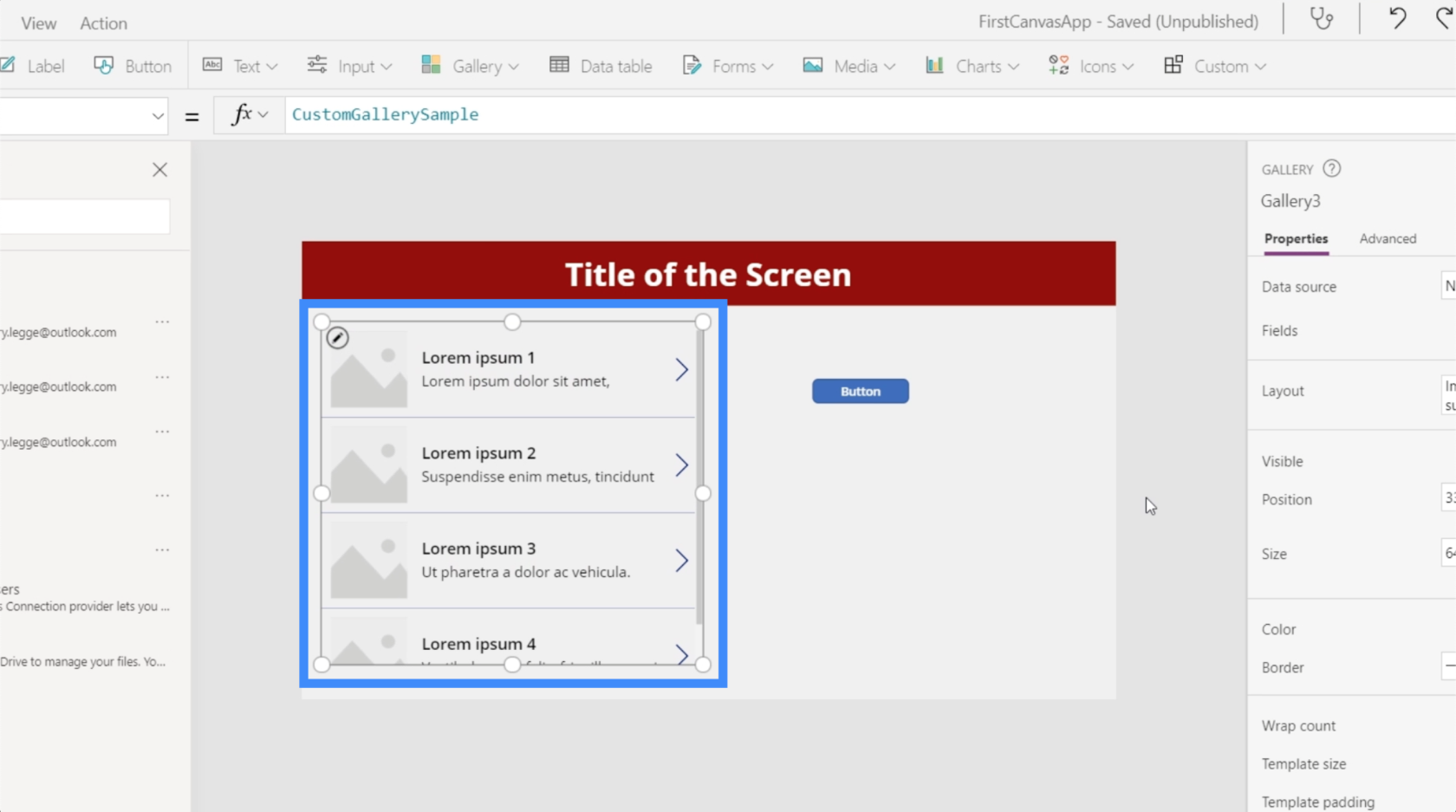Click the Input sliders icon
1456x812 pixels.
click(317, 65)
